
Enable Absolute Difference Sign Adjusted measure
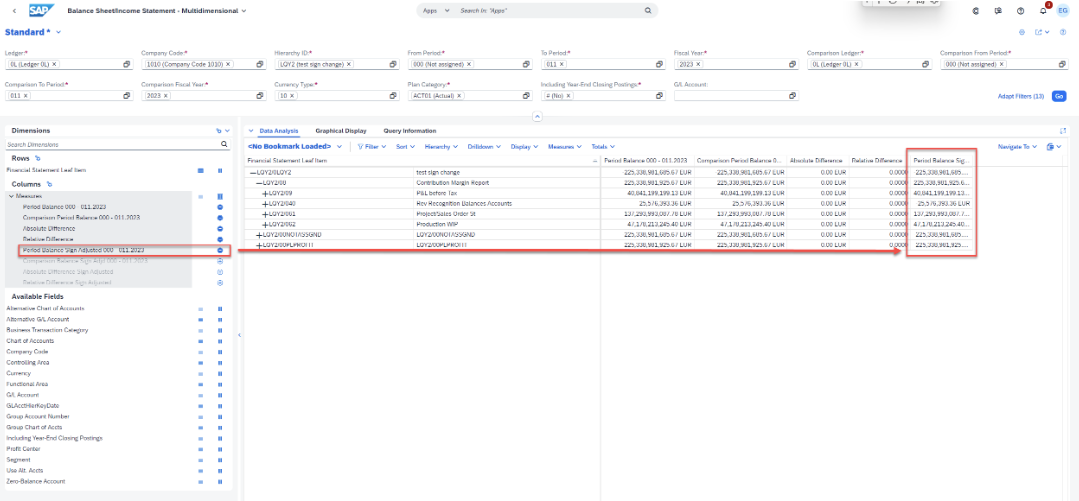click(x=220, y=272)
